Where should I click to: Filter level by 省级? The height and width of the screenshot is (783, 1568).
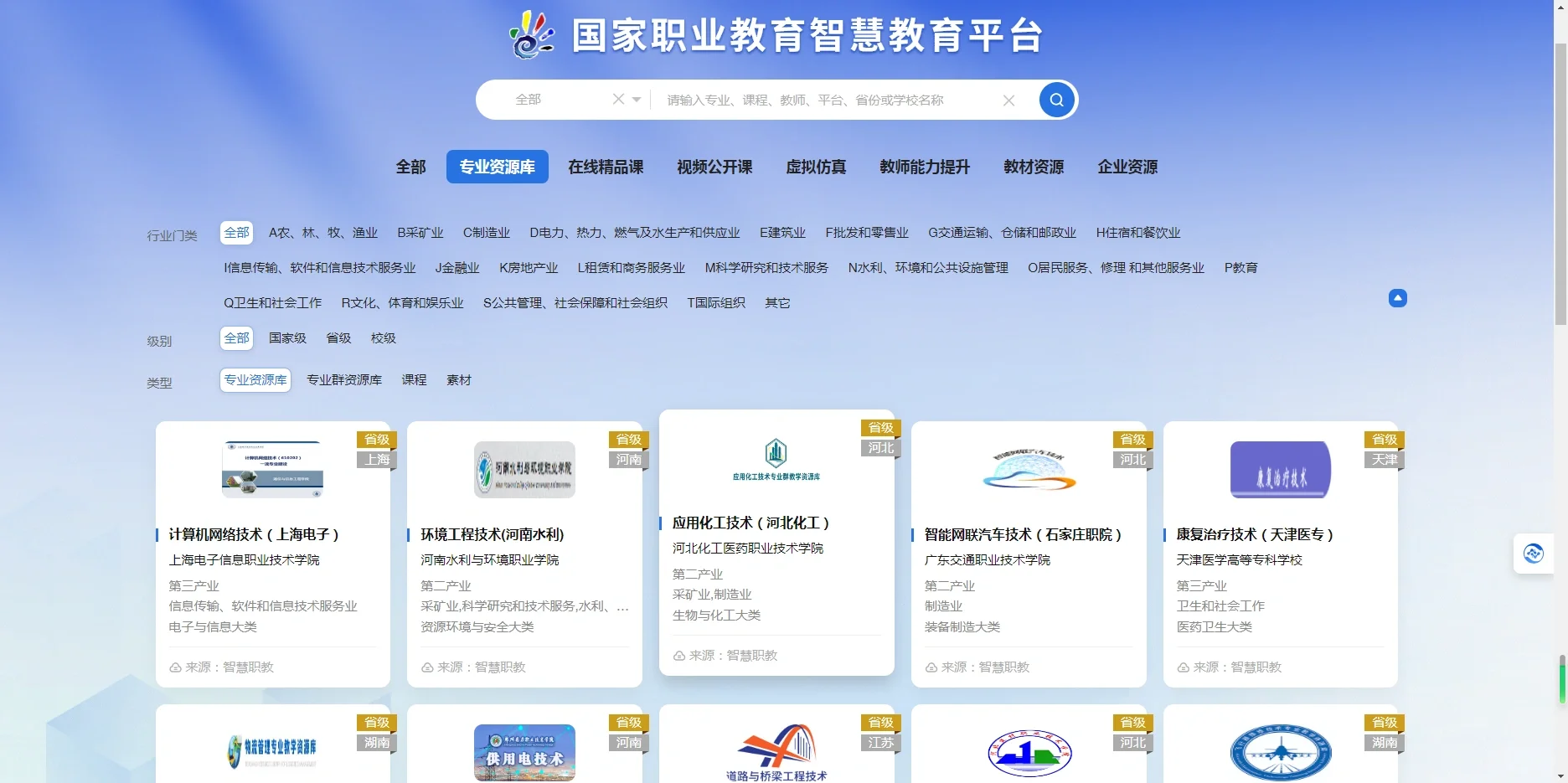click(338, 338)
